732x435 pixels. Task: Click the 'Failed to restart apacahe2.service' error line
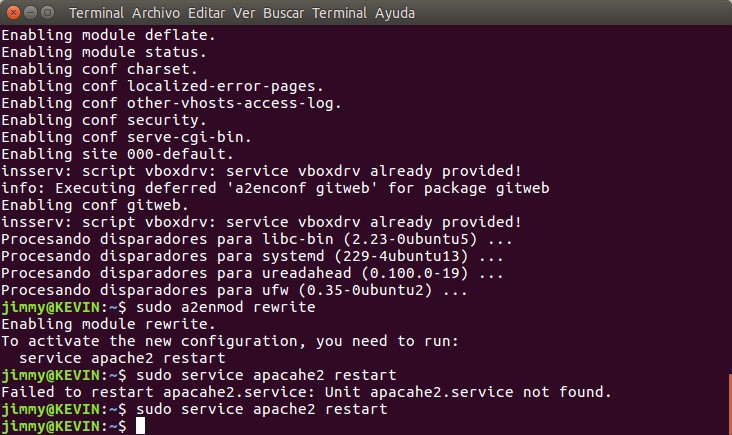(306, 392)
